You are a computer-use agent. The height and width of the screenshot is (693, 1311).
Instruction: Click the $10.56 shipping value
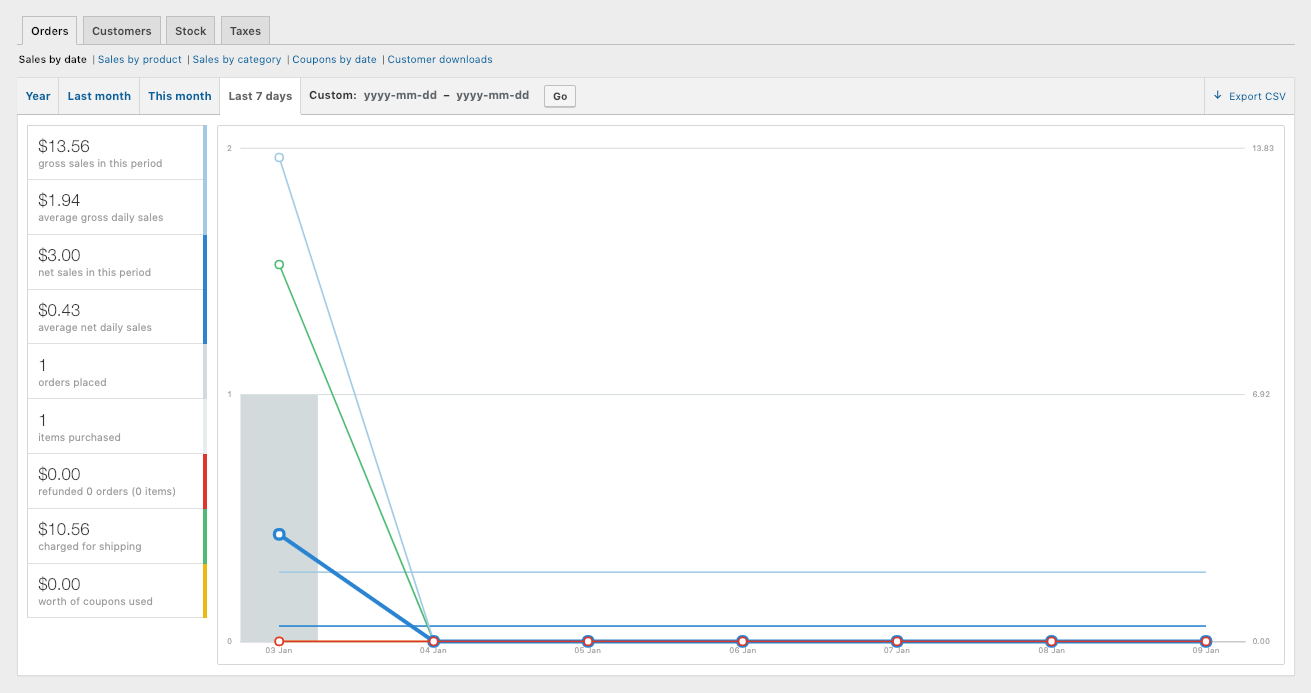(x=64, y=529)
